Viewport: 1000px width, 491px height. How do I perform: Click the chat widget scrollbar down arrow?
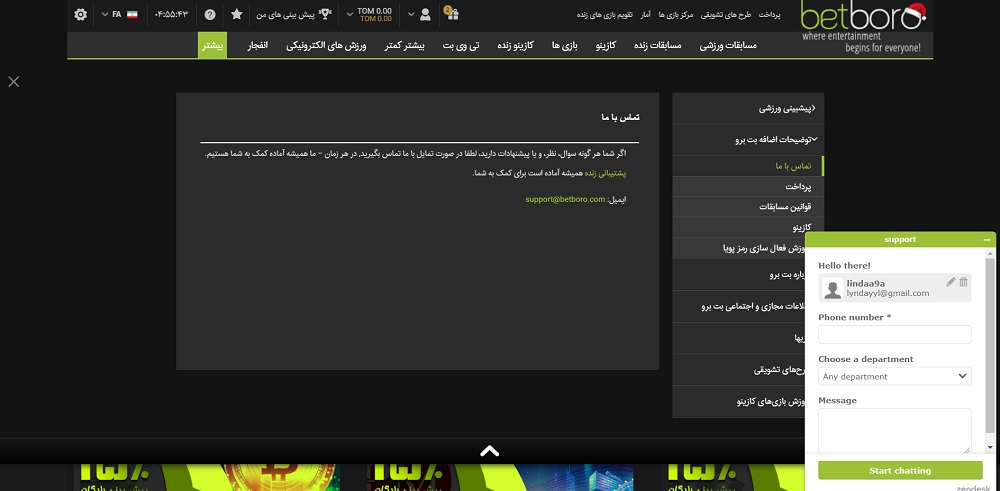(990, 448)
